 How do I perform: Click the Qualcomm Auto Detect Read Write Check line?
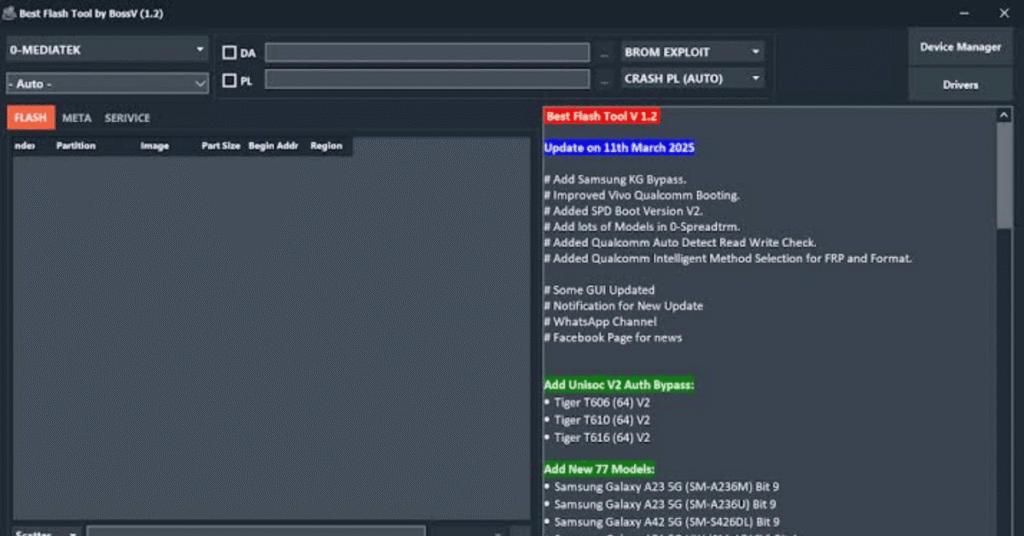[x=680, y=242]
